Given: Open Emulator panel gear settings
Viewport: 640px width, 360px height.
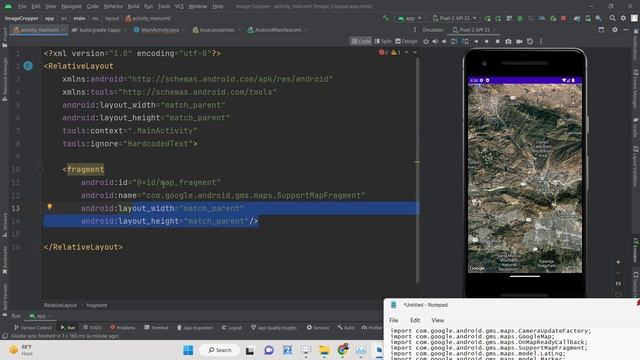Looking at the screenshot, I should click(x=615, y=30).
